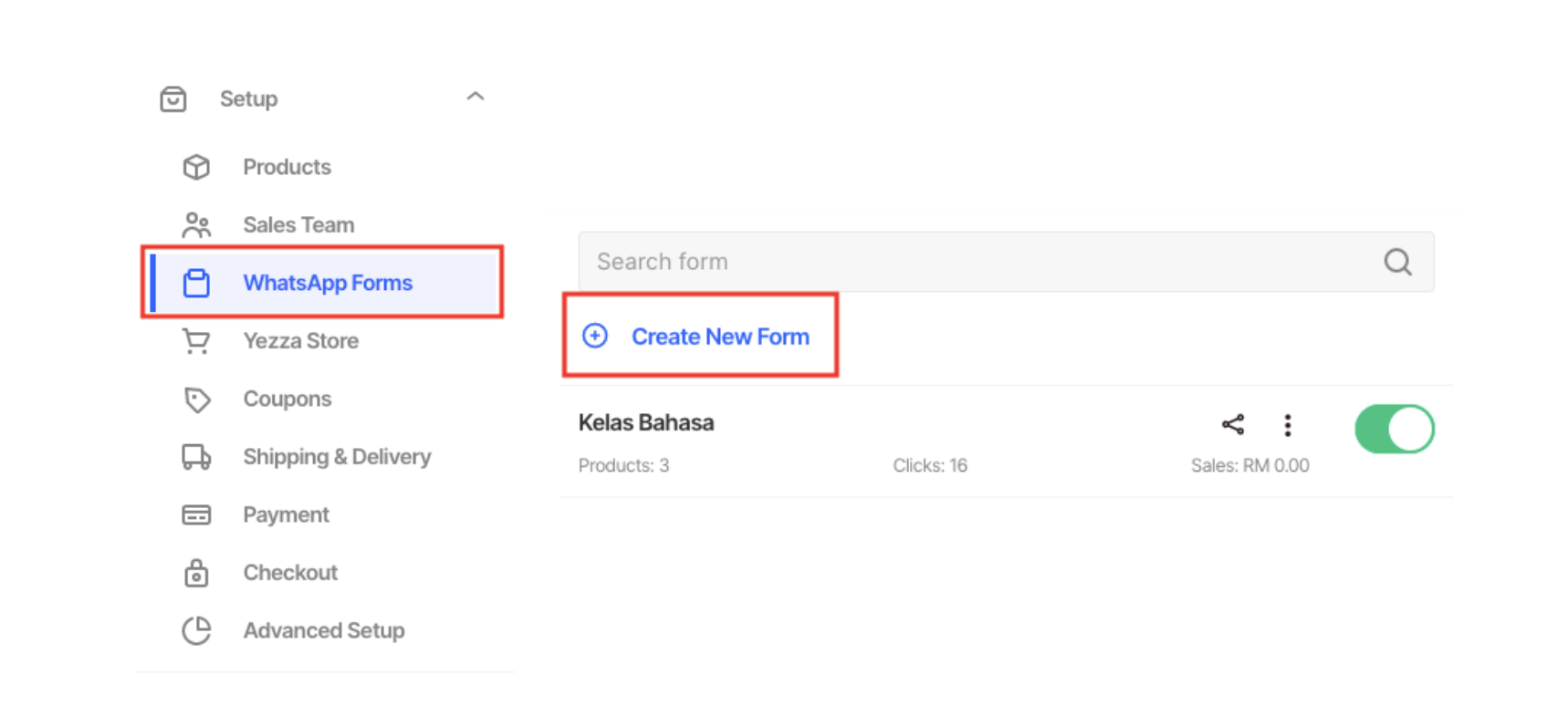Viewport: 1568px width, 716px height.
Task: Click the Shipping & Delivery truck icon
Action: click(x=196, y=457)
